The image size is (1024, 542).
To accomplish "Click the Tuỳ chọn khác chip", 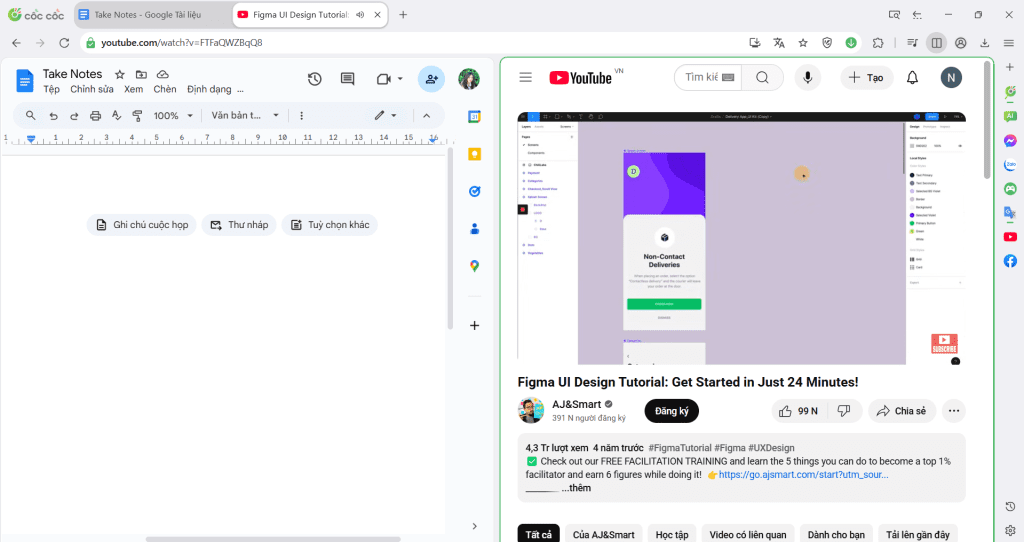I will coord(330,225).
